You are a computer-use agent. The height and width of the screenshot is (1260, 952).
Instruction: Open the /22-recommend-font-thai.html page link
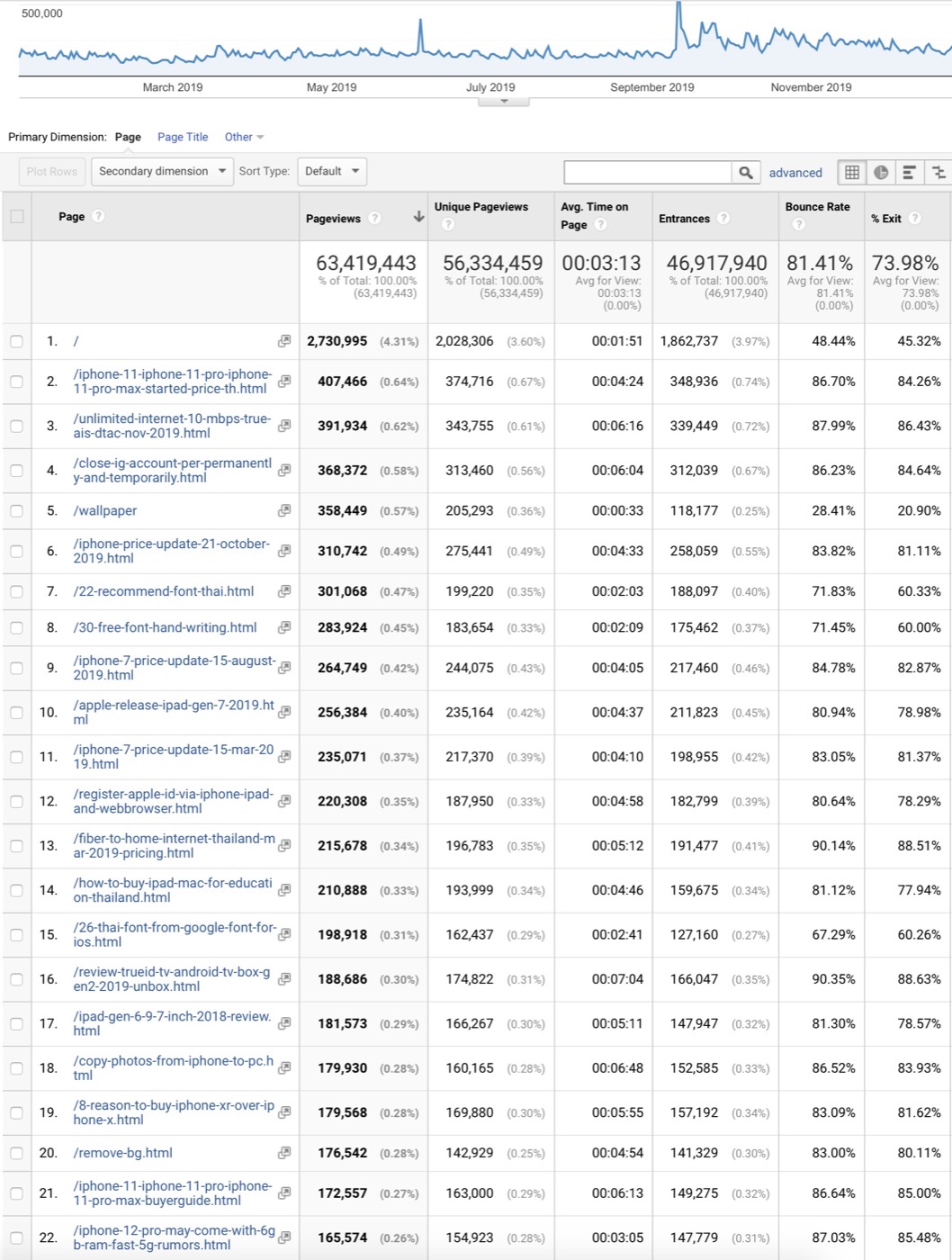[x=164, y=591]
